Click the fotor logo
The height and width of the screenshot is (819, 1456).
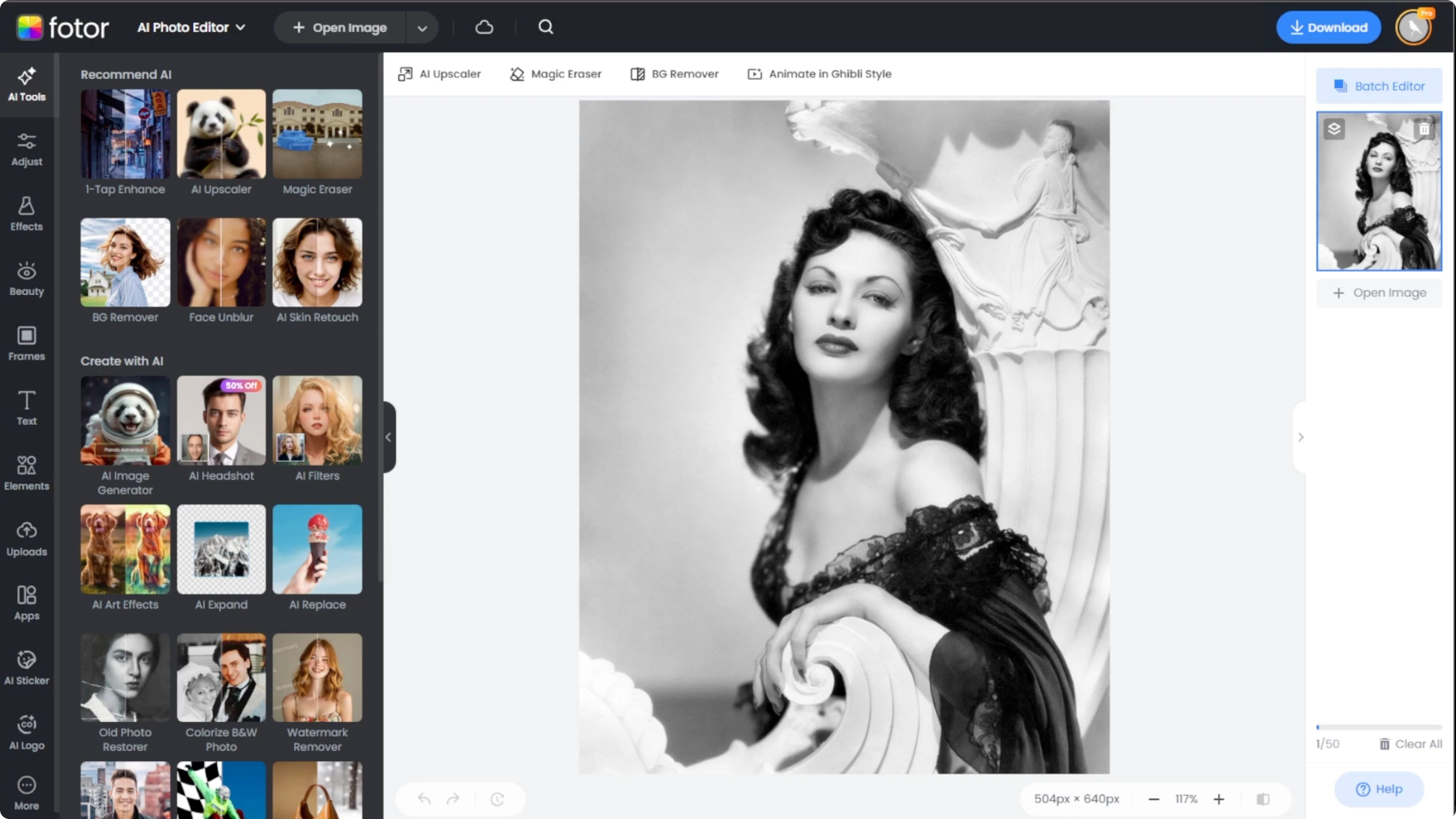coord(62,27)
